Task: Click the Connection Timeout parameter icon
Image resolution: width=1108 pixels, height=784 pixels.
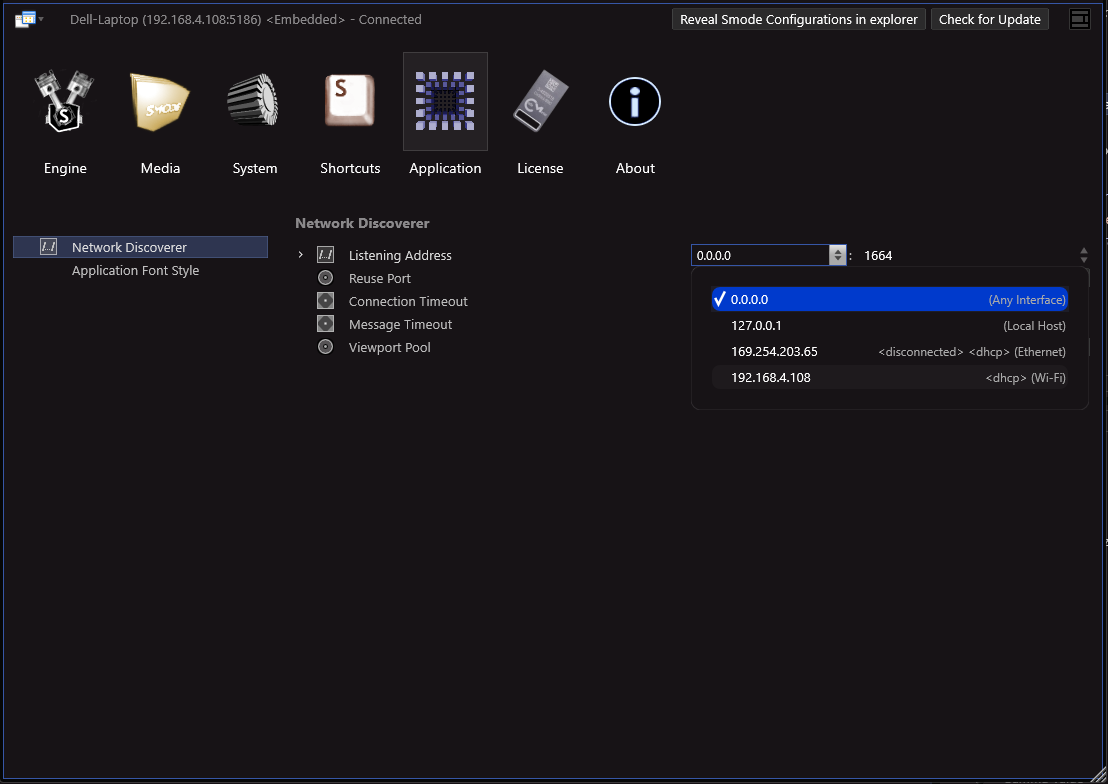Action: click(325, 301)
